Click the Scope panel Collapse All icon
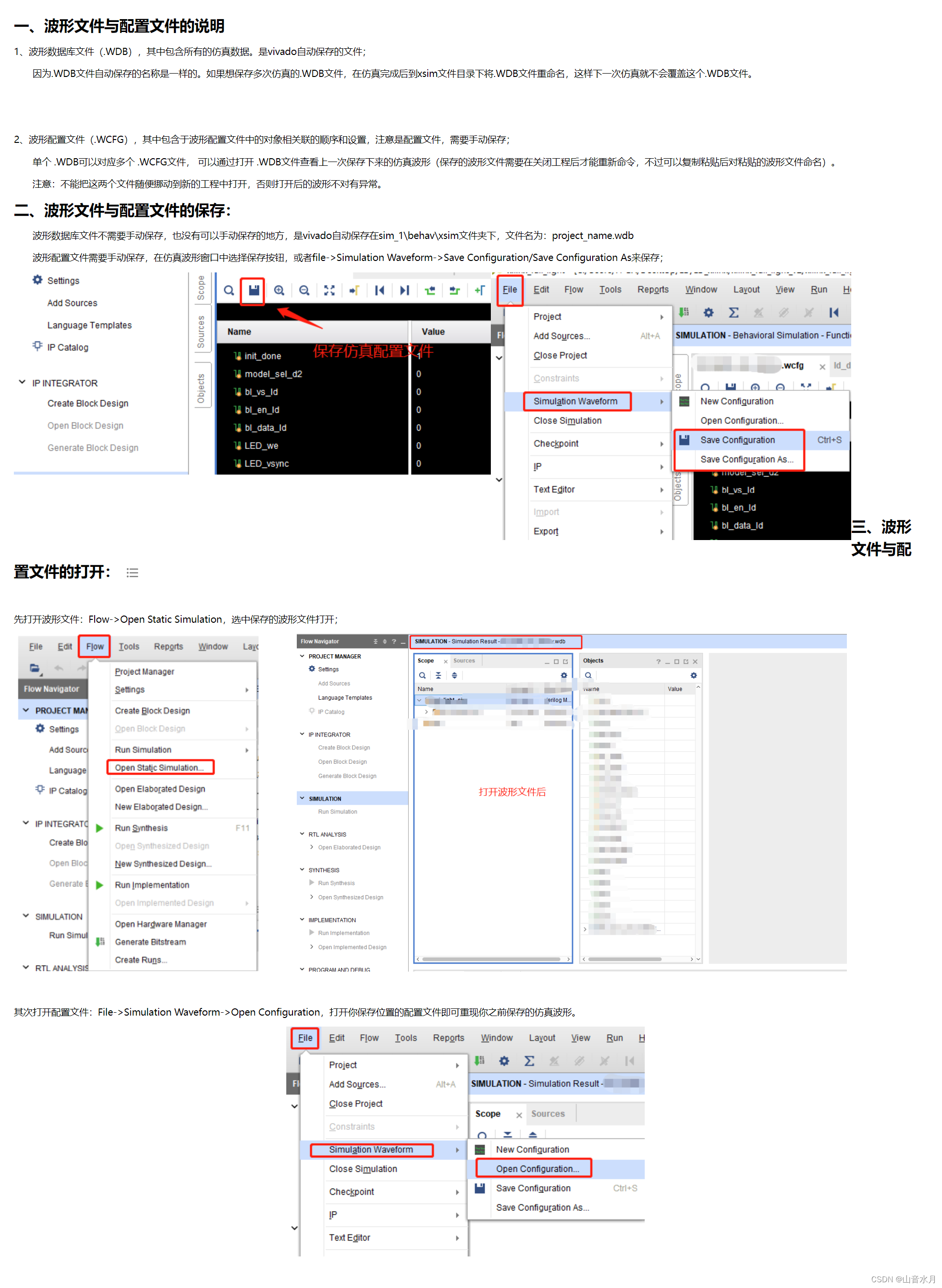The width and height of the screenshot is (942, 1288). [x=438, y=675]
